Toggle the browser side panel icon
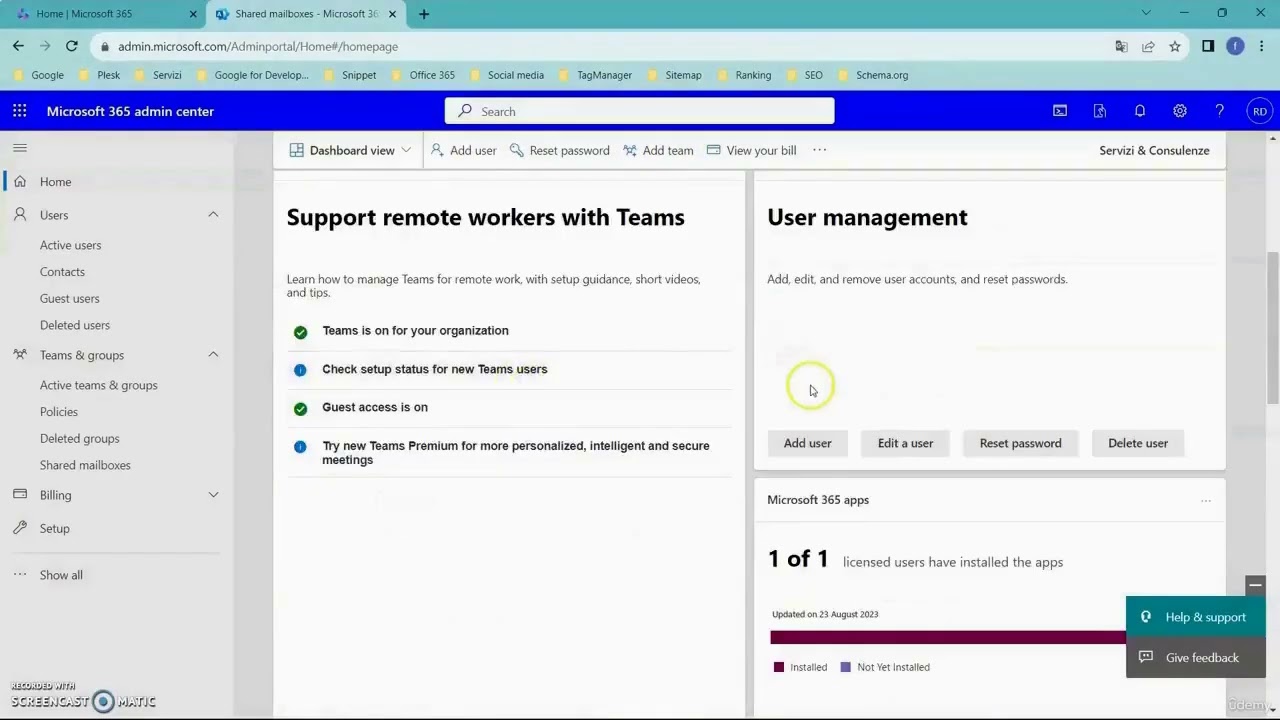 click(x=1208, y=46)
